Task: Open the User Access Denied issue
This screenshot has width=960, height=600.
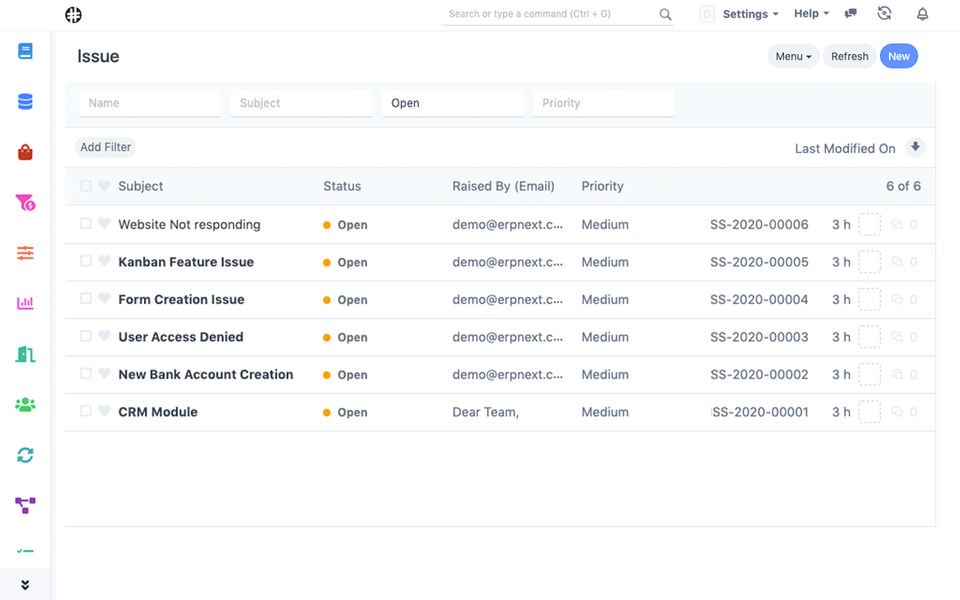Action: click(180, 337)
